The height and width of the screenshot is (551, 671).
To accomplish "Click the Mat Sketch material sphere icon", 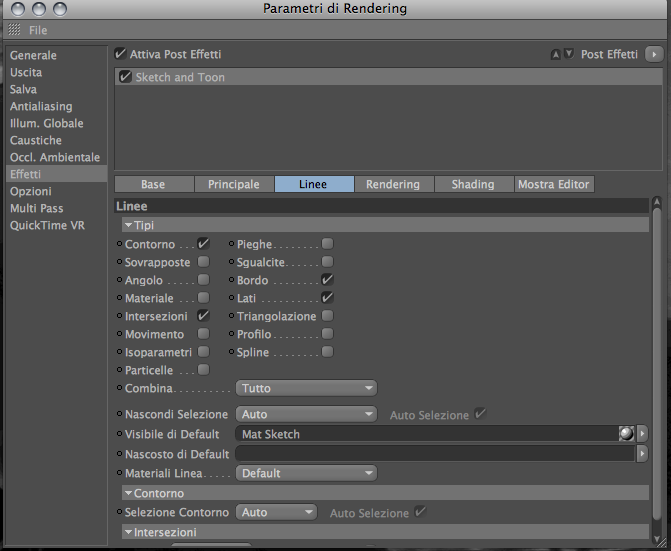I will (x=626, y=433).
